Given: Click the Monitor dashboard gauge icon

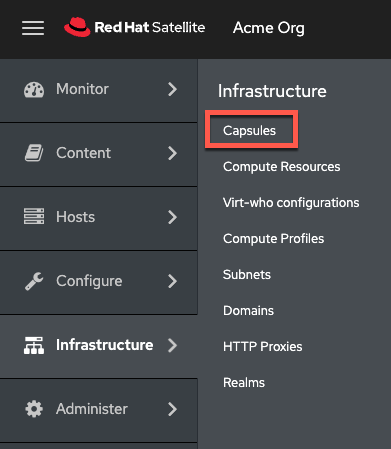Looking at the screenshot, I should (34, 90).
